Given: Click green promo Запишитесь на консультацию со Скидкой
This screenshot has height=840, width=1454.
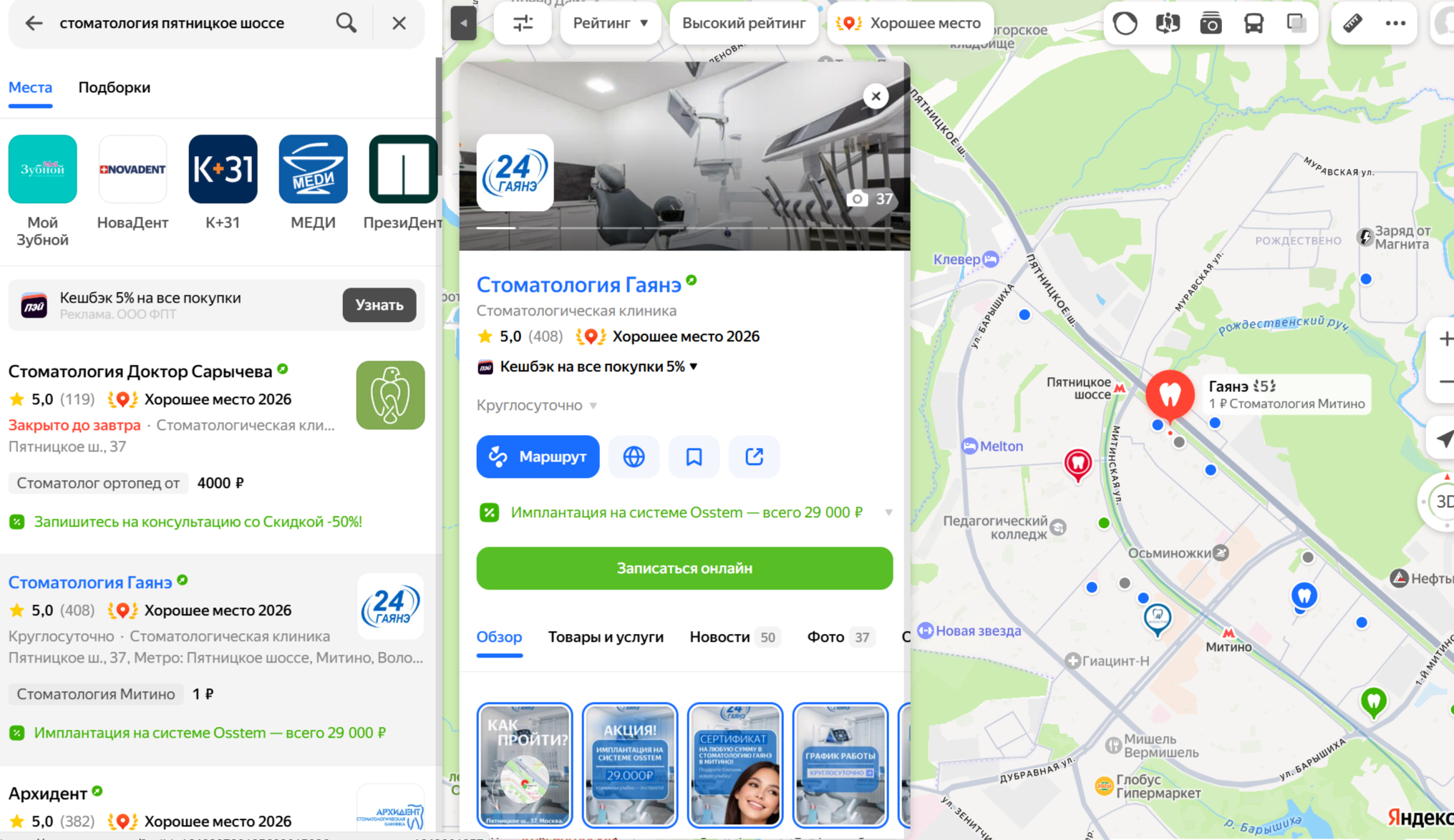Looking at the screenshot, I should (x=198, y=522).
